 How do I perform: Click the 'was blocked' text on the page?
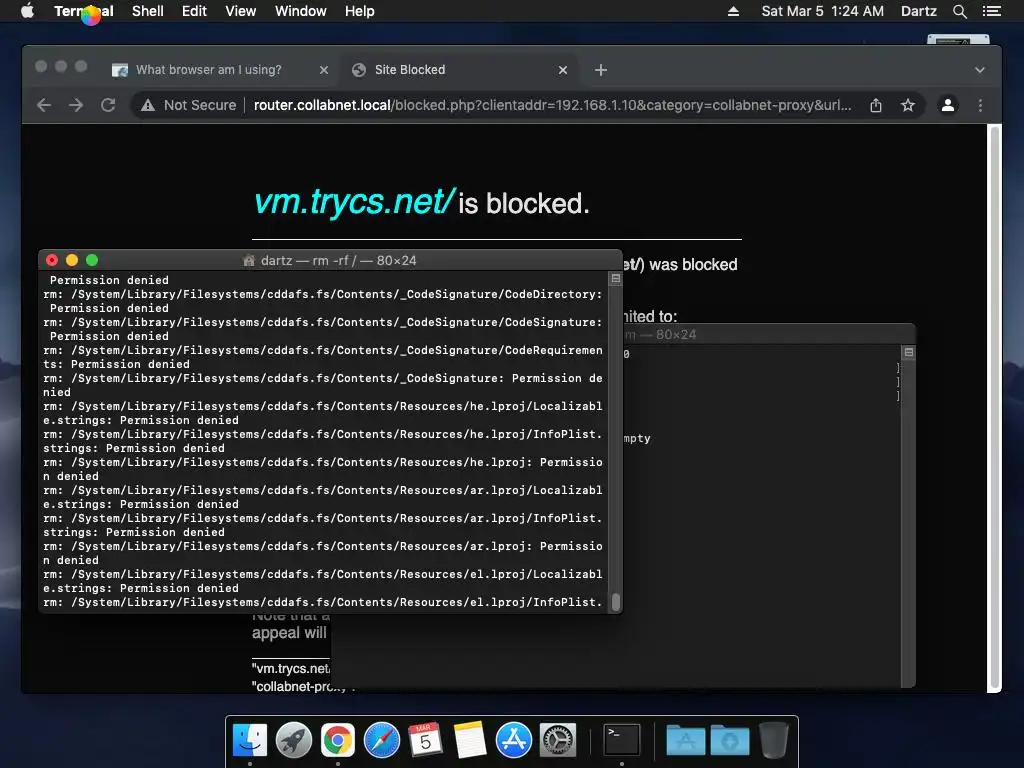coord(693,264)
